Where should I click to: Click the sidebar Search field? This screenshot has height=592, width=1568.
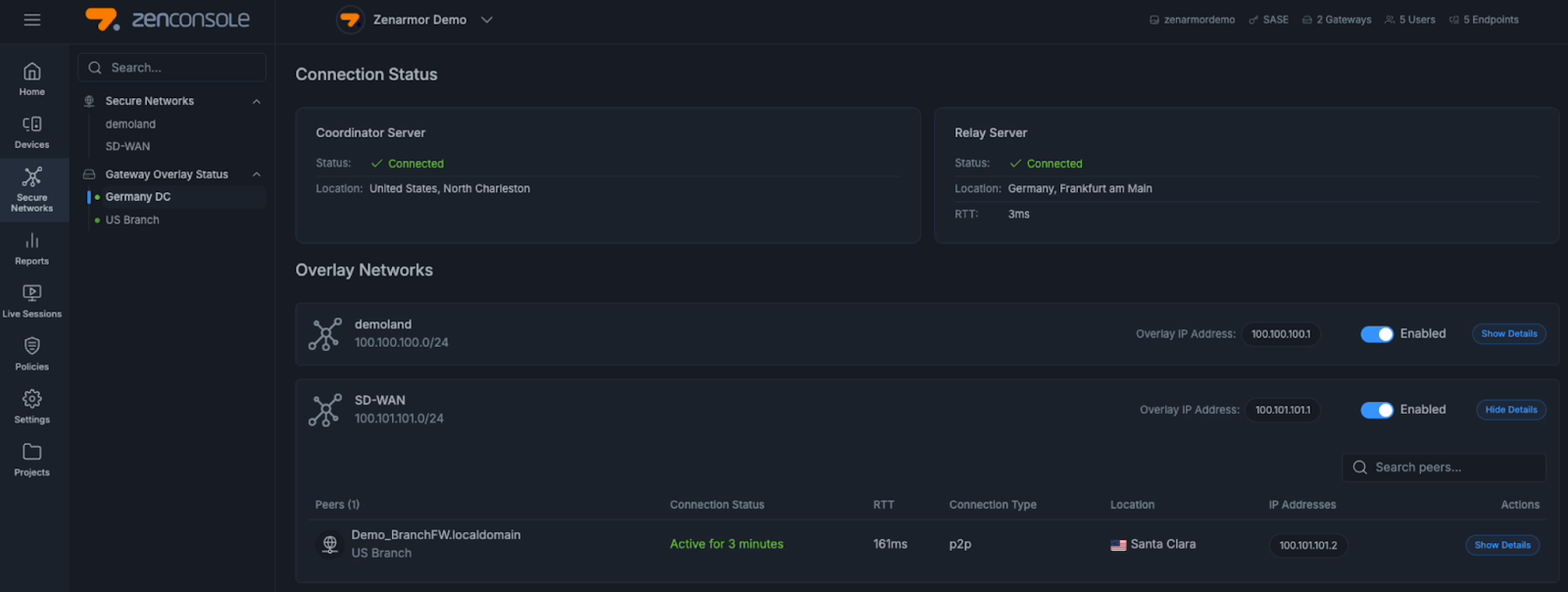click(x=172, y=68)
